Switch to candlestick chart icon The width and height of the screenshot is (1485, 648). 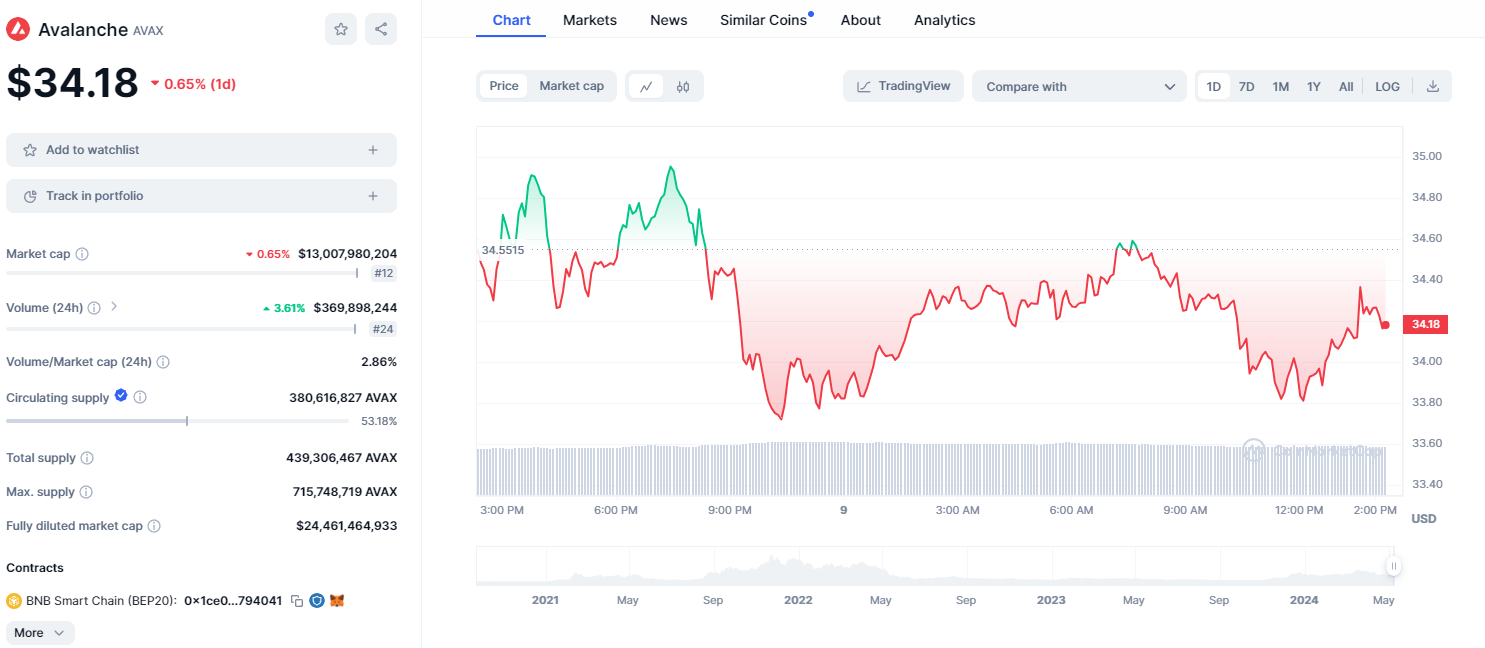click(x=683, y=87)
